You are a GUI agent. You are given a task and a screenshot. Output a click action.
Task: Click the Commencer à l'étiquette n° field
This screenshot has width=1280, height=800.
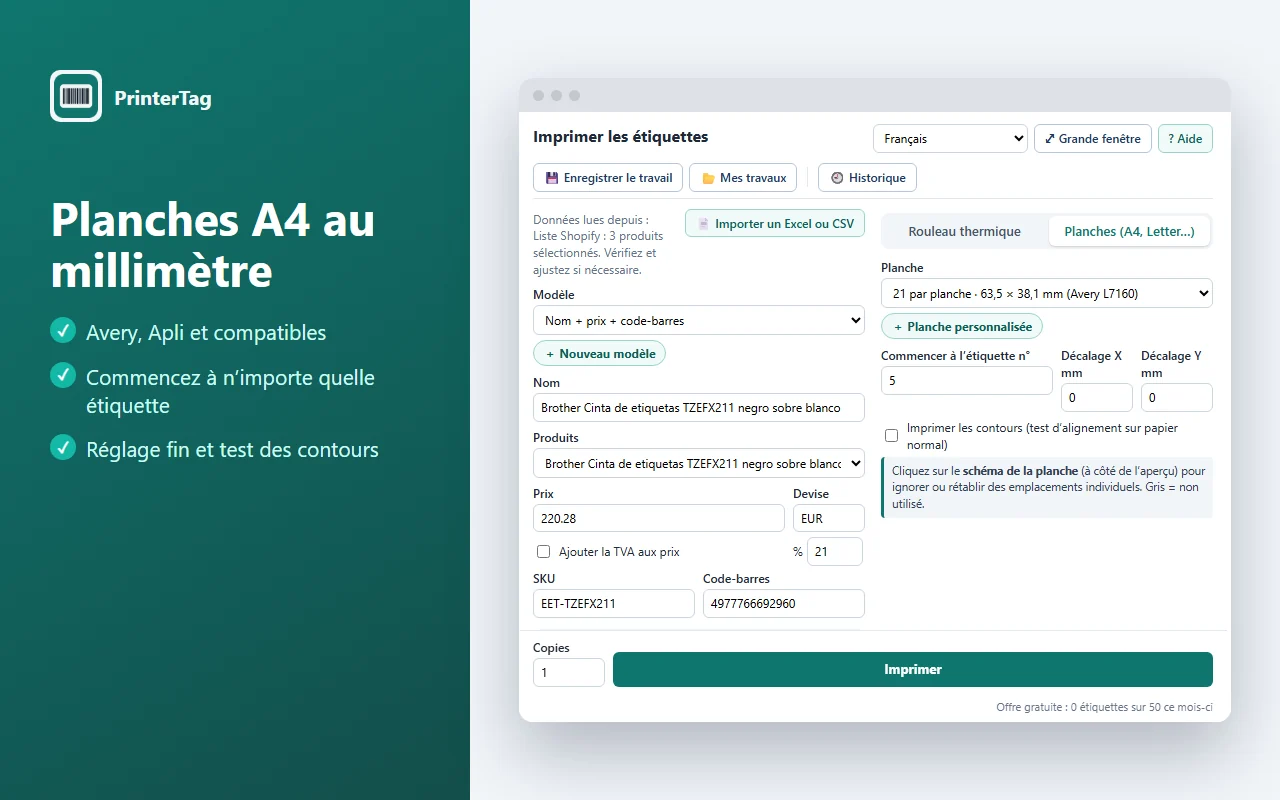(967, 381)
